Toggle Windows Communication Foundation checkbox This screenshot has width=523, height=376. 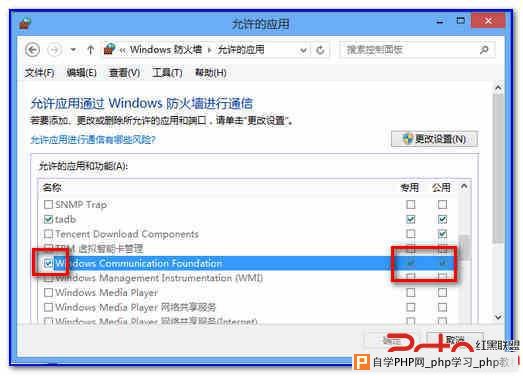pyautogui.click(x=48, y=263)
